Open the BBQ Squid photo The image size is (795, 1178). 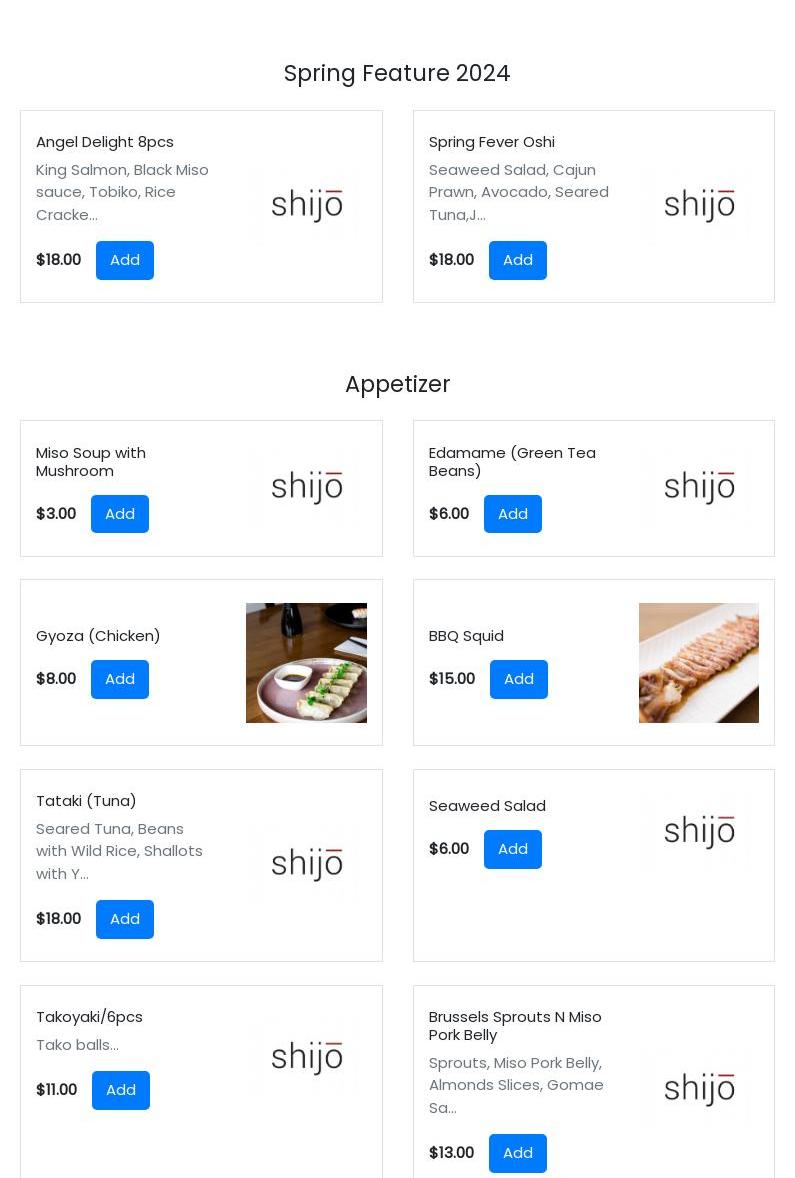tap(699, 663)
